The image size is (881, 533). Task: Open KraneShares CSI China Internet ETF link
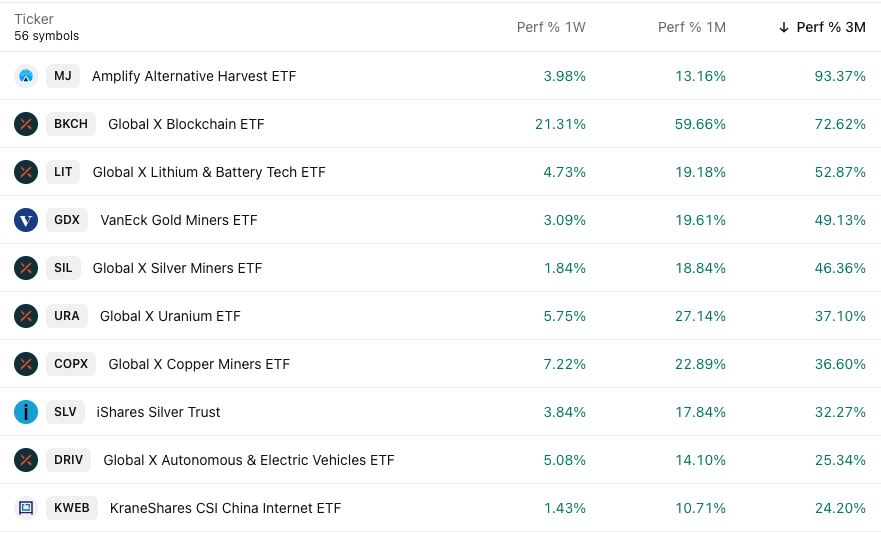pos(225,508)
